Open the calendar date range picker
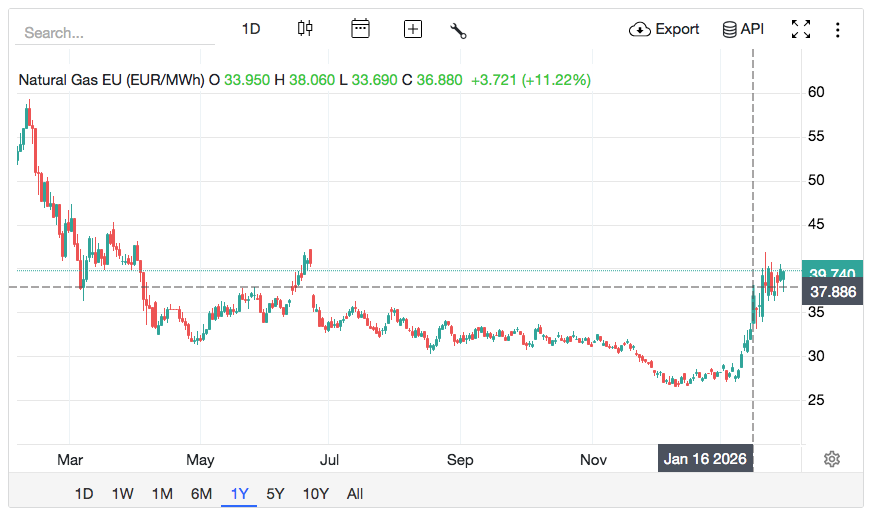Screen dimensions: 876x524 tap(360, 29)
